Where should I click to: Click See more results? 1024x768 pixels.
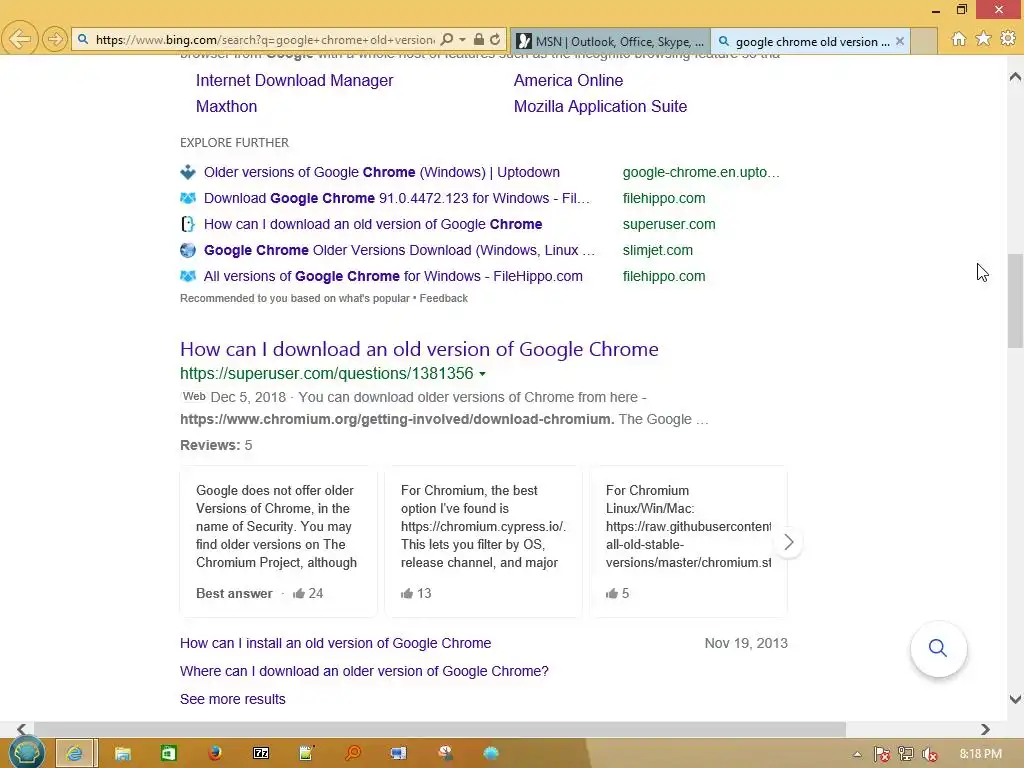tap(232, 699)
